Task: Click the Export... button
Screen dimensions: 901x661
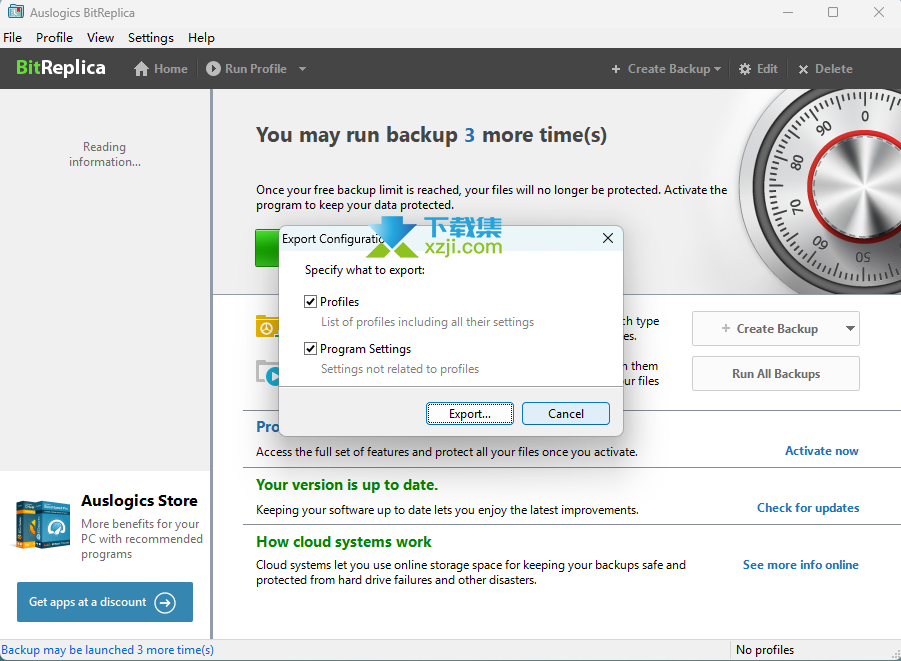Action: point(469,414)
